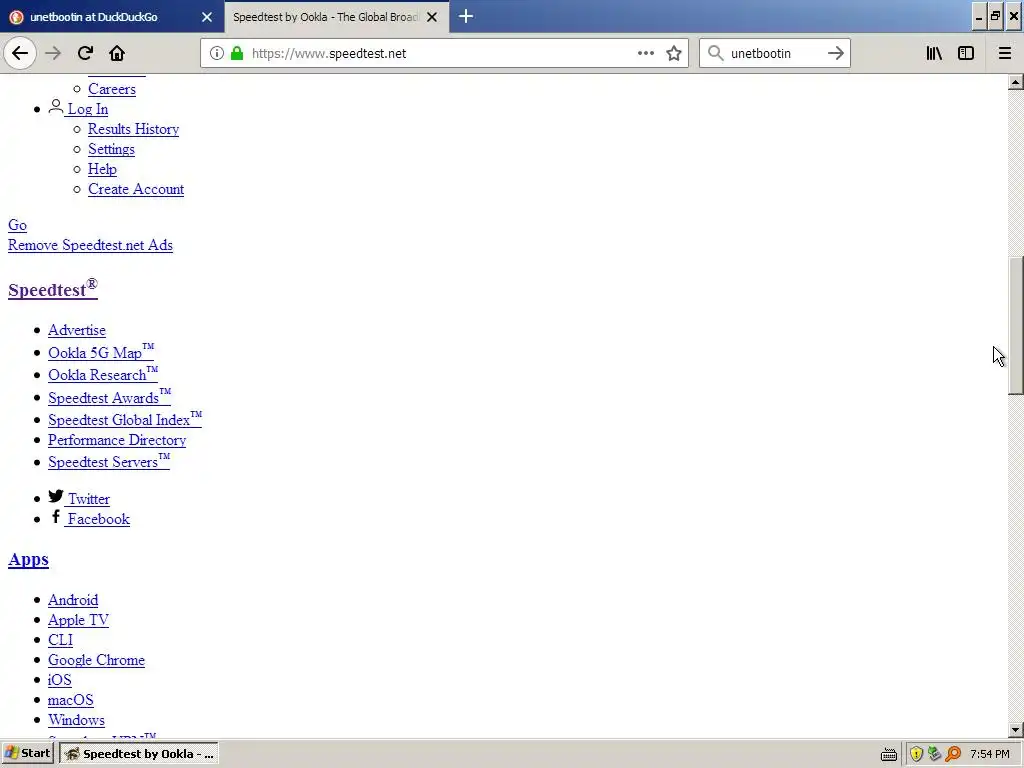Click the Apps heading link

(28, 560)
